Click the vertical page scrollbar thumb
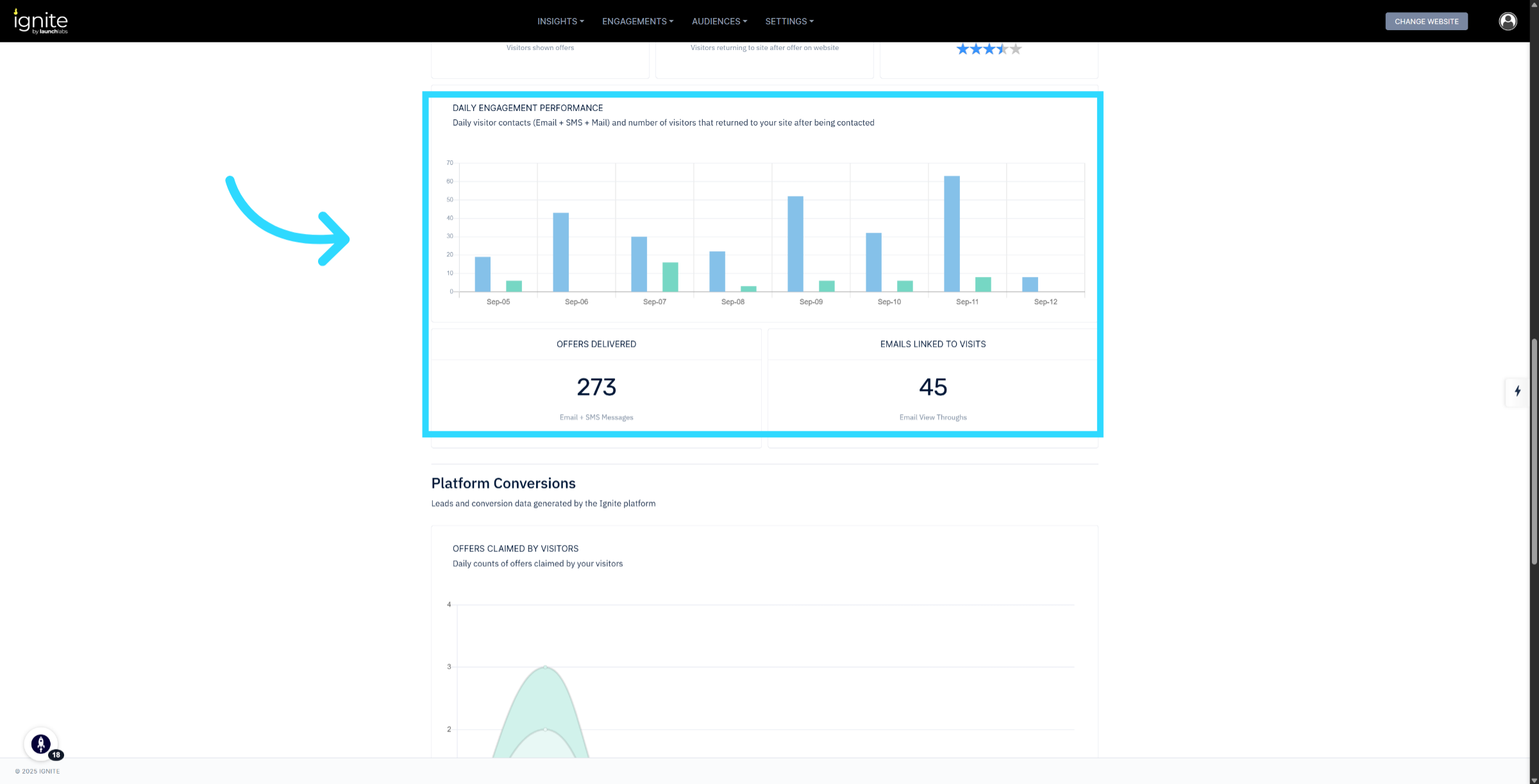Viewport: 1539px width, 784px height. [x=1534, y=451]
